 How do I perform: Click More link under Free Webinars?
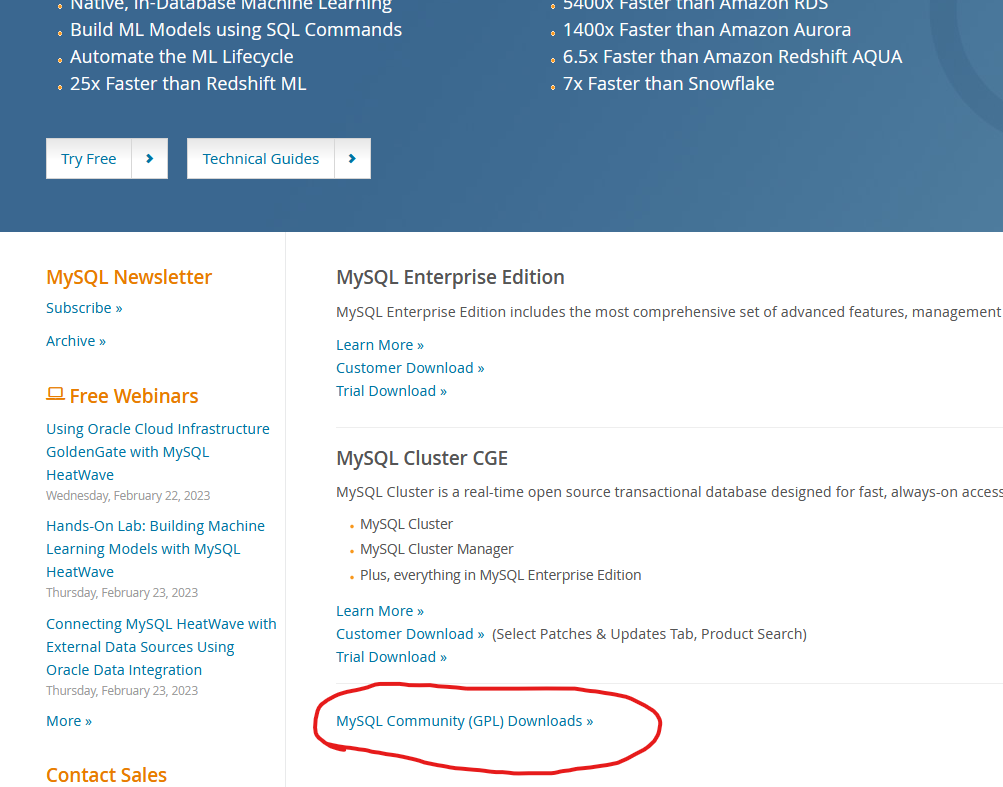point(68,721)
